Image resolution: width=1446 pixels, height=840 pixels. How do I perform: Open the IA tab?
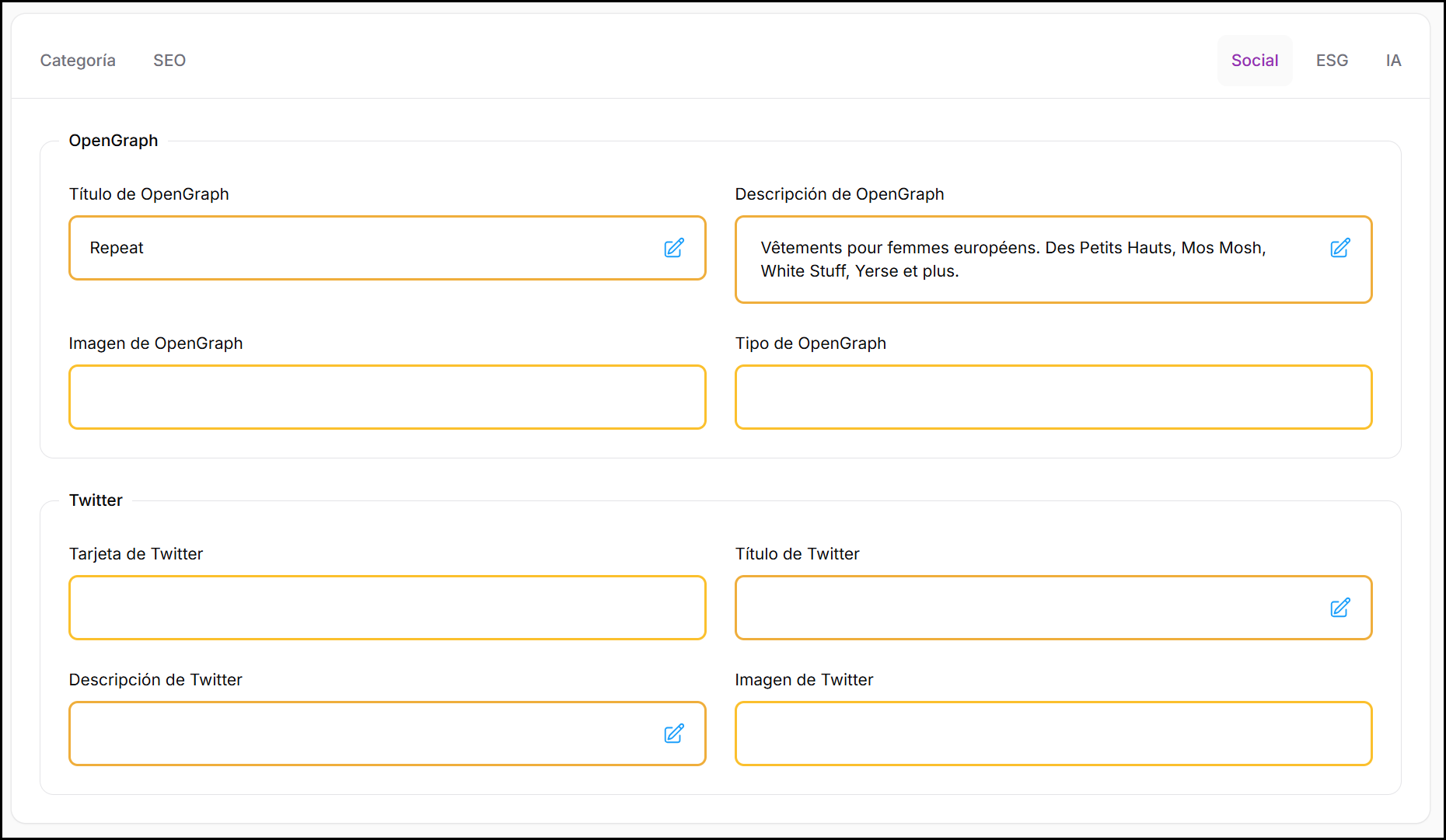tap(1393, 61)
